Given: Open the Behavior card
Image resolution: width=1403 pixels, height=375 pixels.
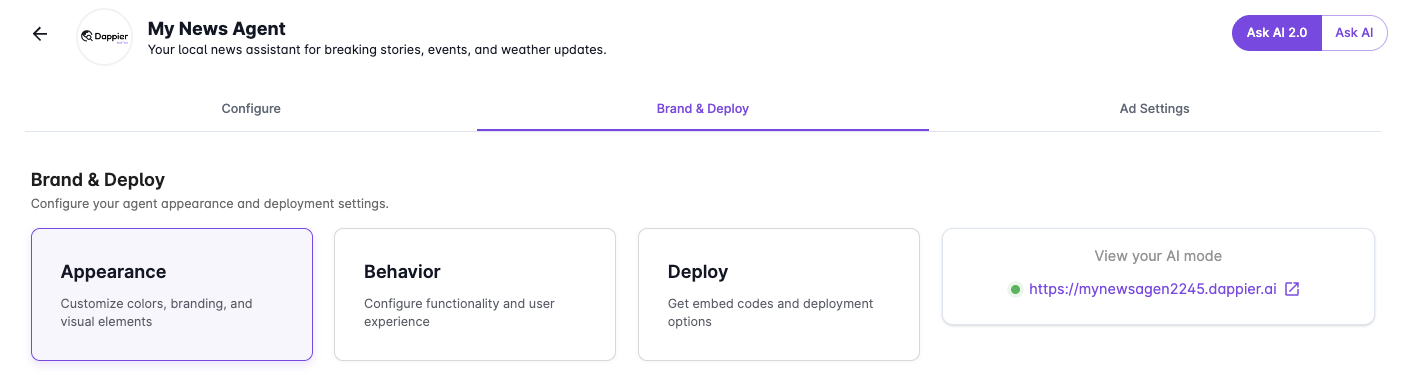Looking at the screenshot, I should pos(475,294).
